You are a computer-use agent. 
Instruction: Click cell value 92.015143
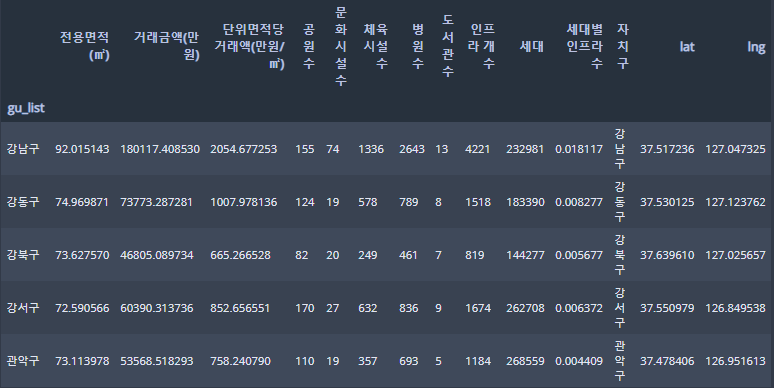point(82,149)
